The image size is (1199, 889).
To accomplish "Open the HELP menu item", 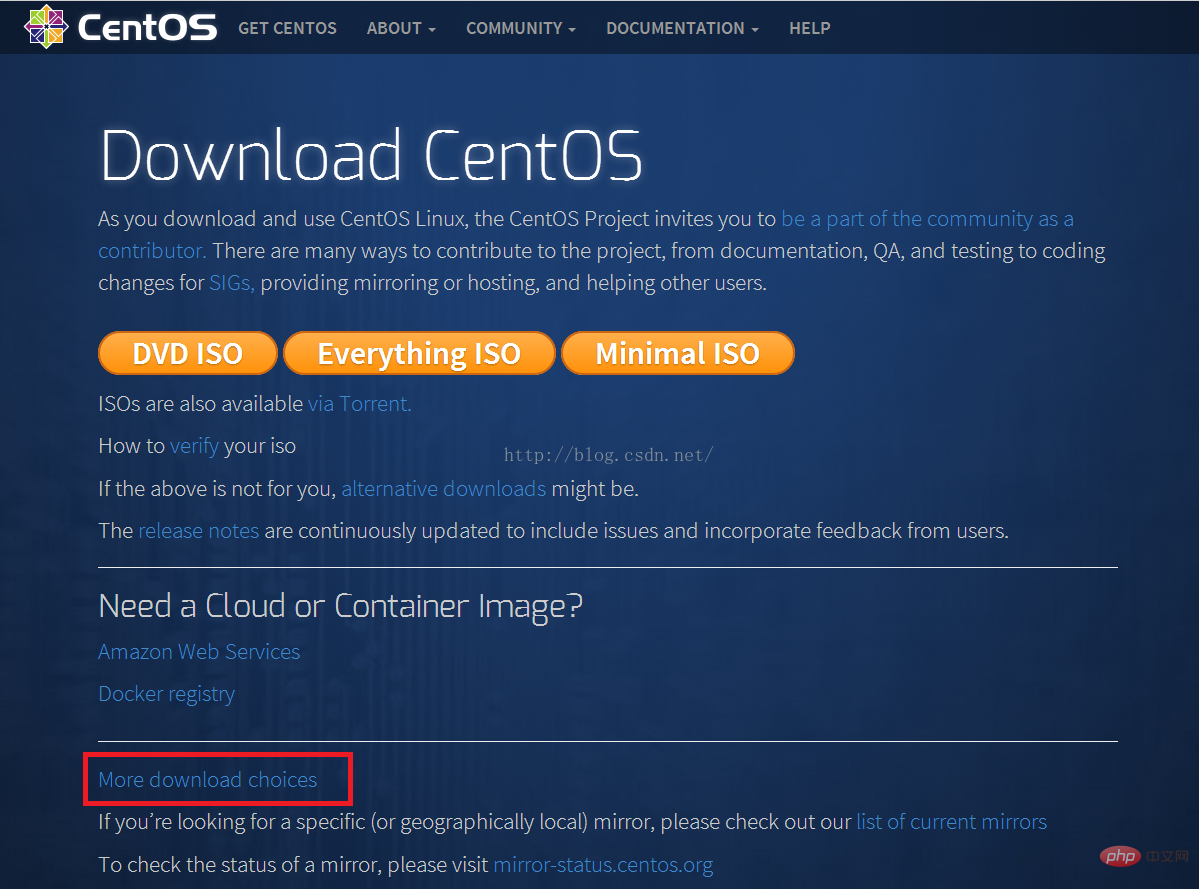I will (810, 28).
